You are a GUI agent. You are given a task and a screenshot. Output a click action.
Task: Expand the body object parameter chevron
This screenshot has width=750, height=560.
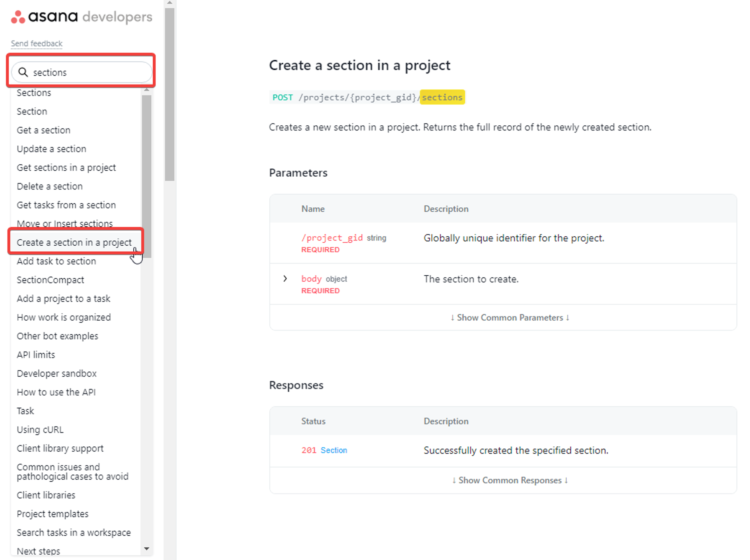pos(285,279)
